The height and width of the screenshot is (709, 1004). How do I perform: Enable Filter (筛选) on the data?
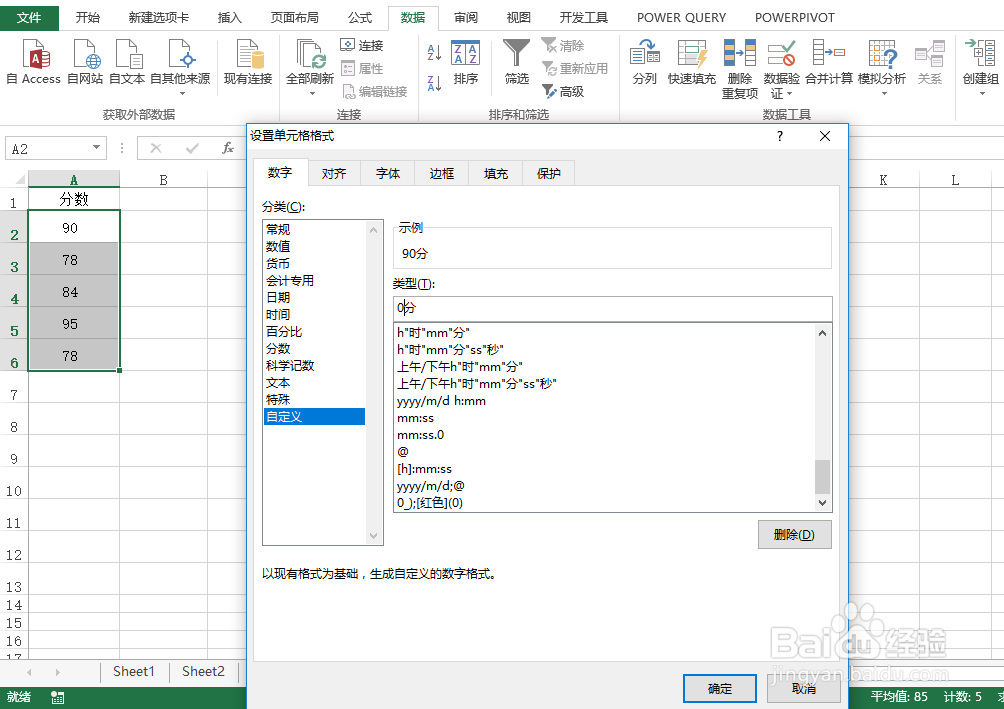(x=515, y=60)
